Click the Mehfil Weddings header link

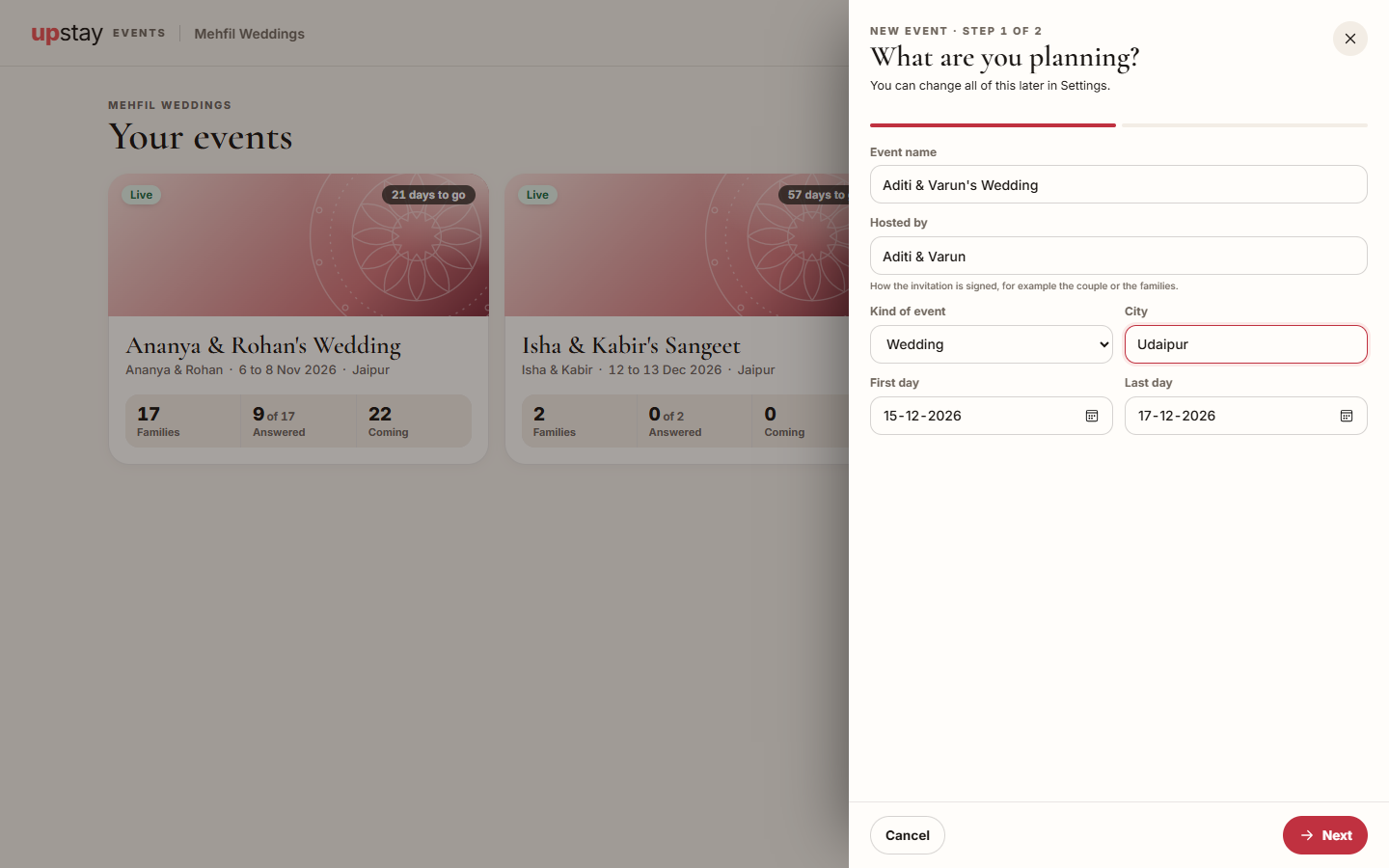(x=249, y=34)
